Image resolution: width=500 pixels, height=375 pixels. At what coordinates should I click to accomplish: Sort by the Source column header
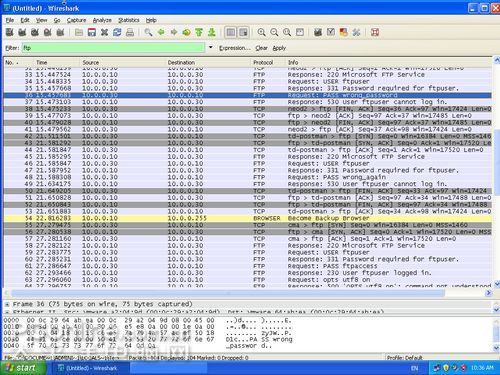coord(122,62)
